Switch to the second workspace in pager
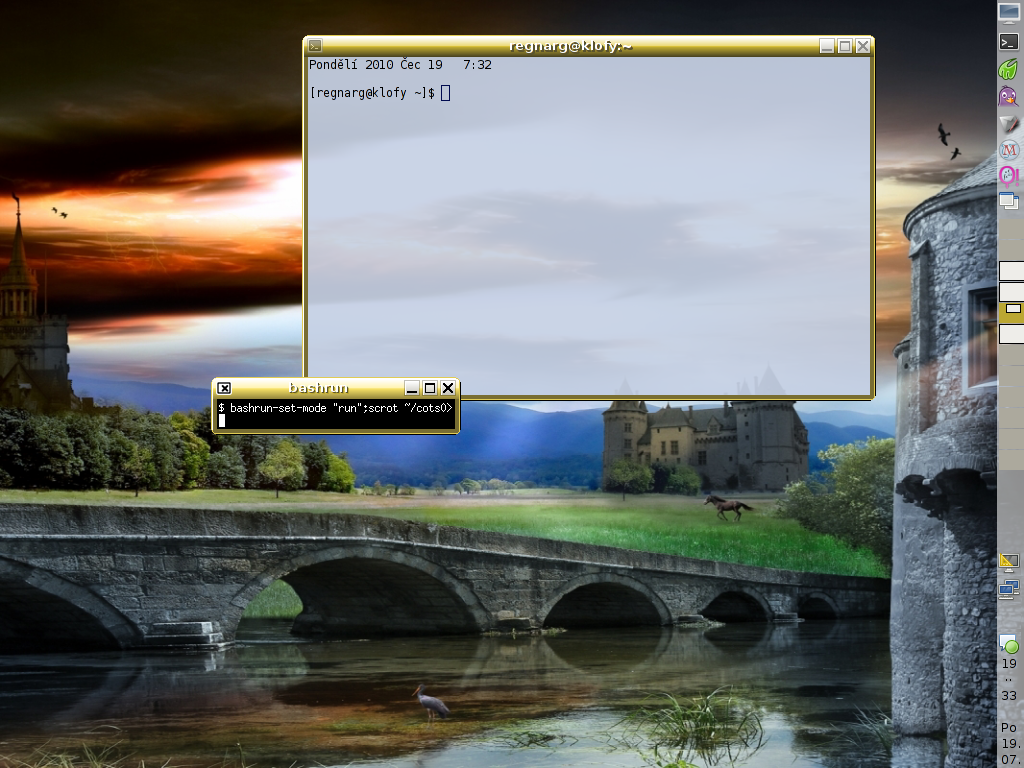1024x768 pixels. pos(1011,291)
